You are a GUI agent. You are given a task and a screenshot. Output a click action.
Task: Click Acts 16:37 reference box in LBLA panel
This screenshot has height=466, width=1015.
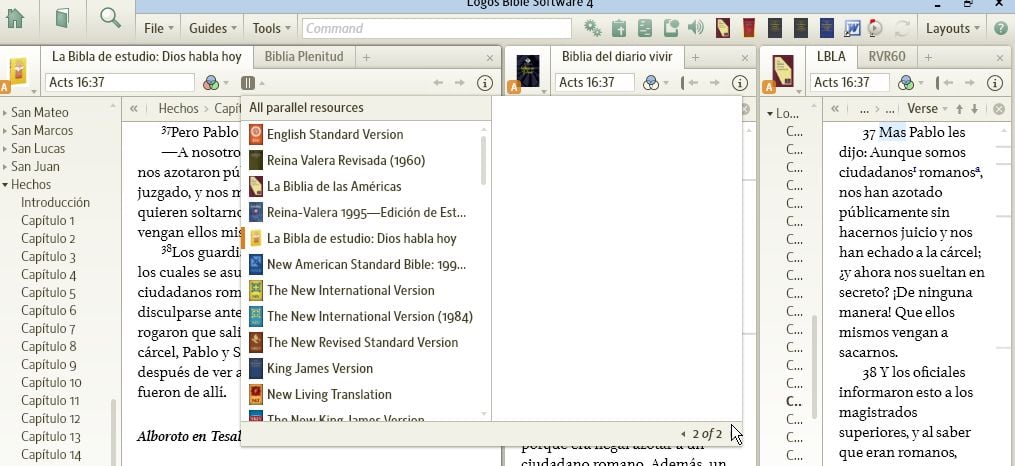(x=850, y=83)
